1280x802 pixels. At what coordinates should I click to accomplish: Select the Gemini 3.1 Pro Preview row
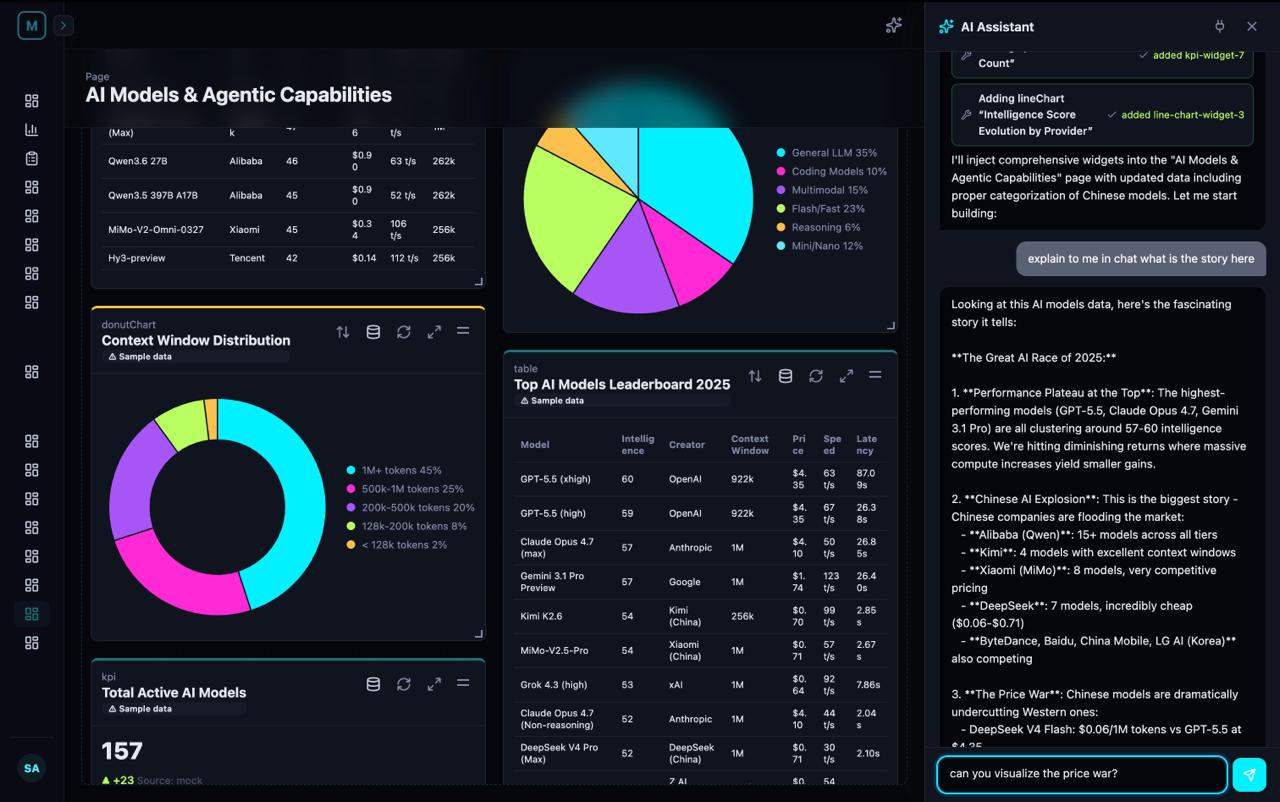click(700, 582)
